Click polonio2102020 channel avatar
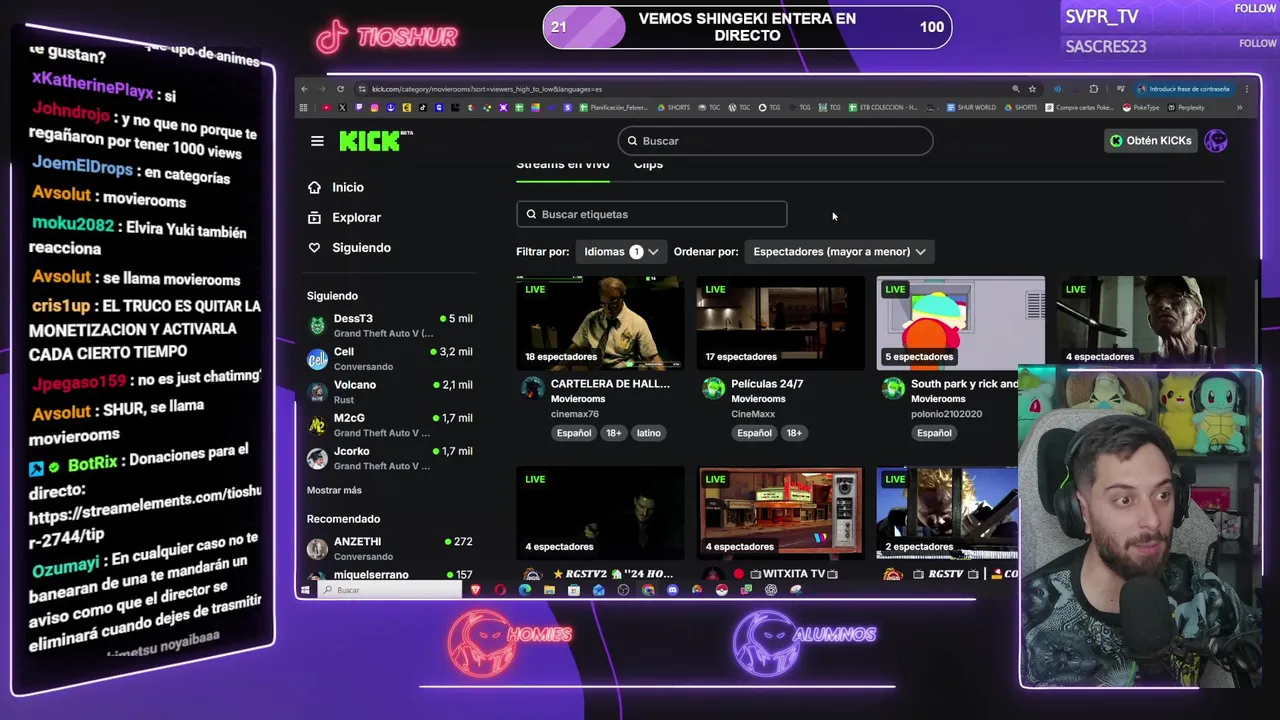The height and width of the screenshot is (720, 1280). 893,389
